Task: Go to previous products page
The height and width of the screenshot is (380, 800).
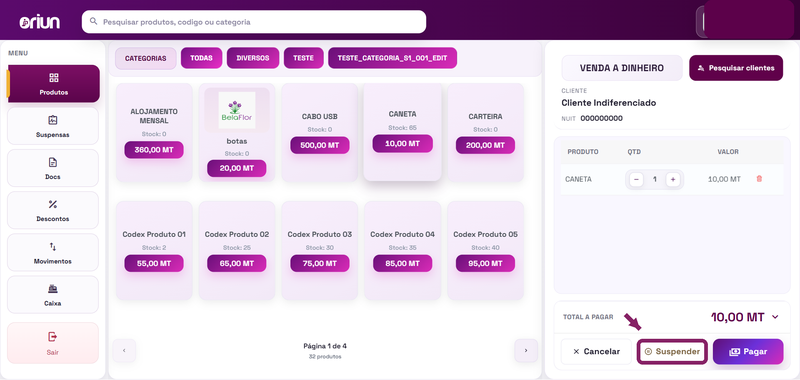Action: [x=124, y=350]
